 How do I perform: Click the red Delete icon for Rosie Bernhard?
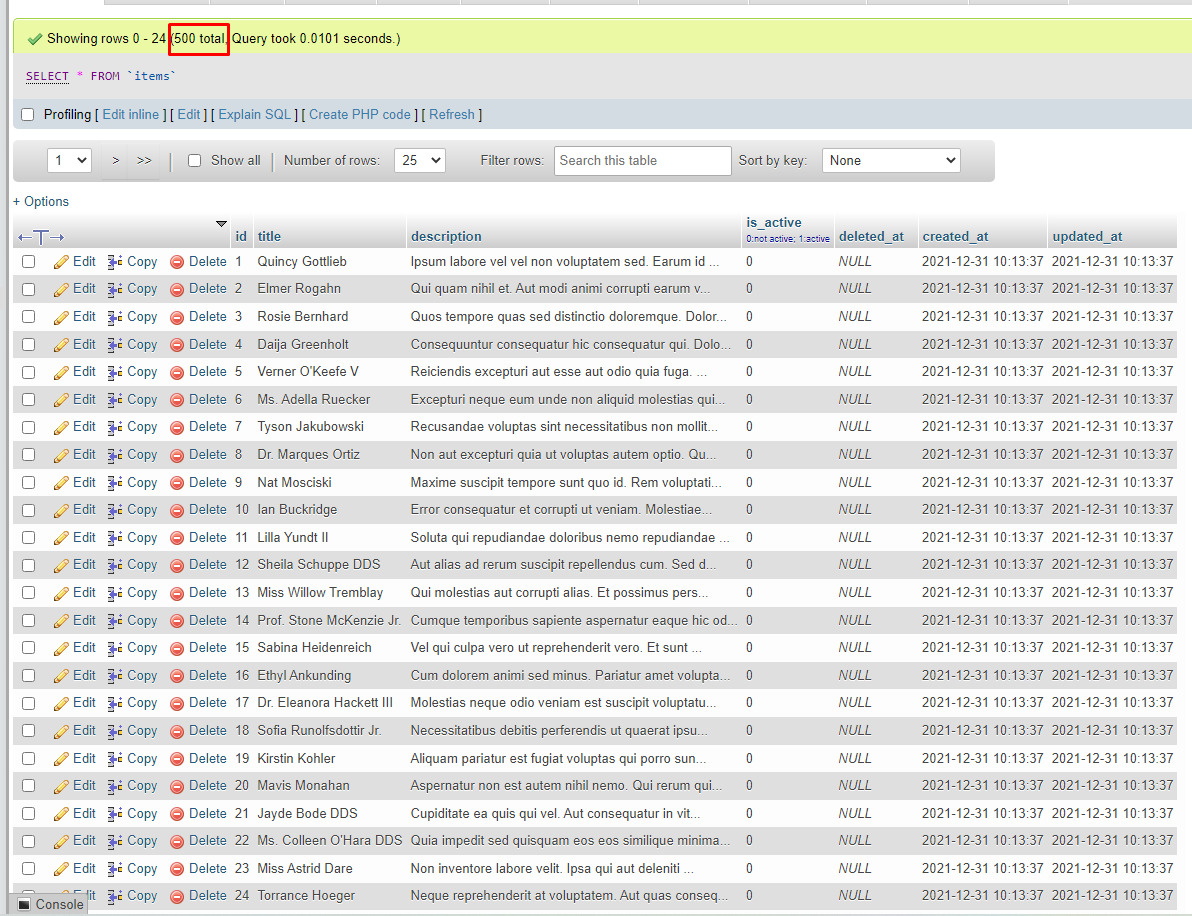(x=177, y=317)
